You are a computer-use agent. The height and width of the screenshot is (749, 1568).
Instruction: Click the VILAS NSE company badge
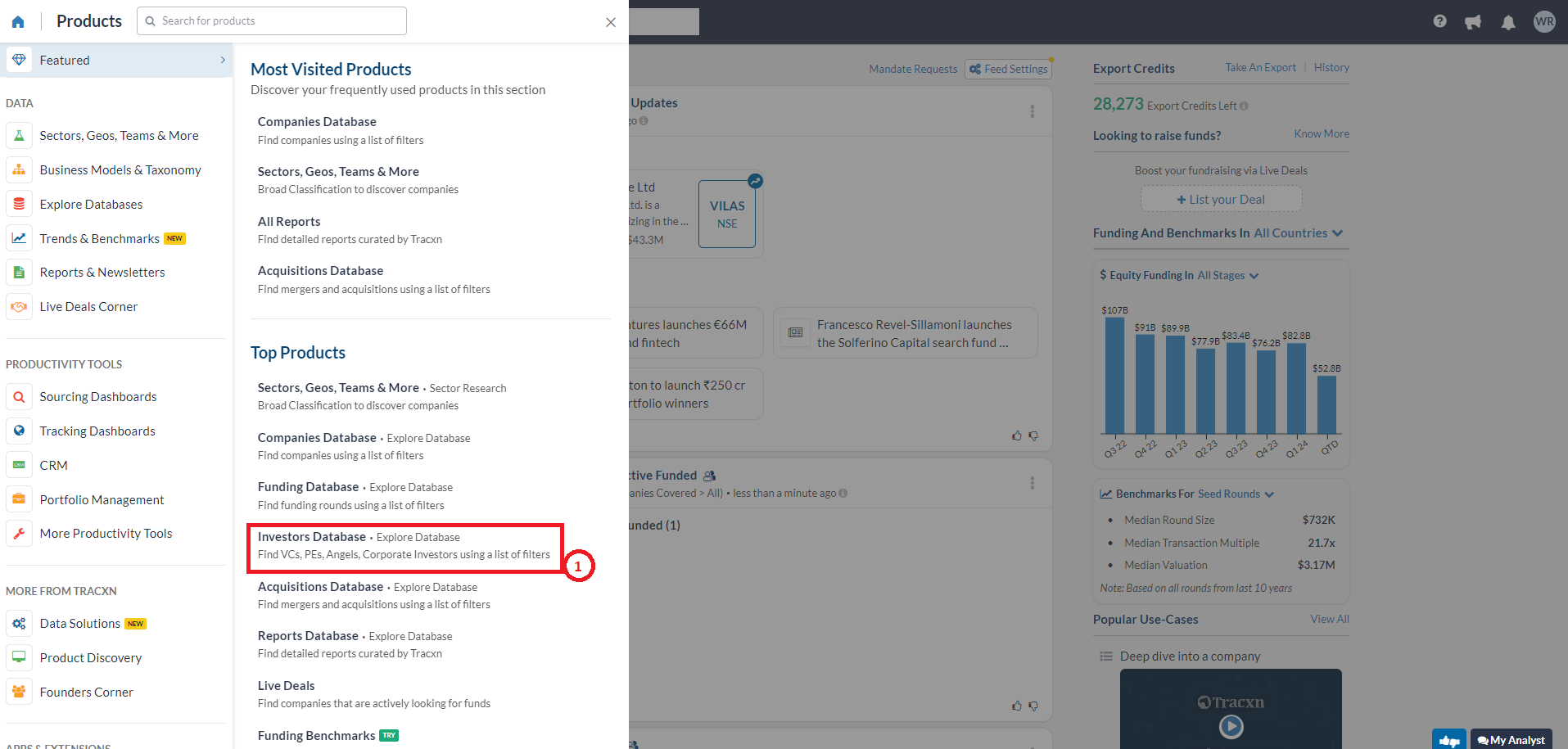[x=727, y=214]
